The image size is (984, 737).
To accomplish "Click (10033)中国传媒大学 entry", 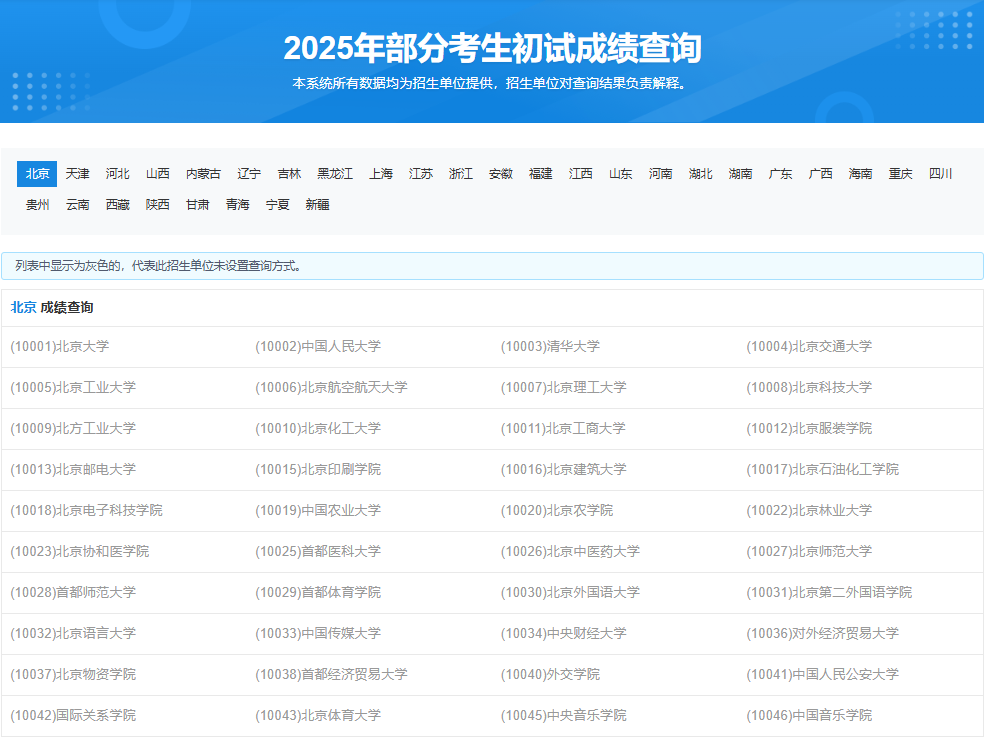I will point(318,633).
